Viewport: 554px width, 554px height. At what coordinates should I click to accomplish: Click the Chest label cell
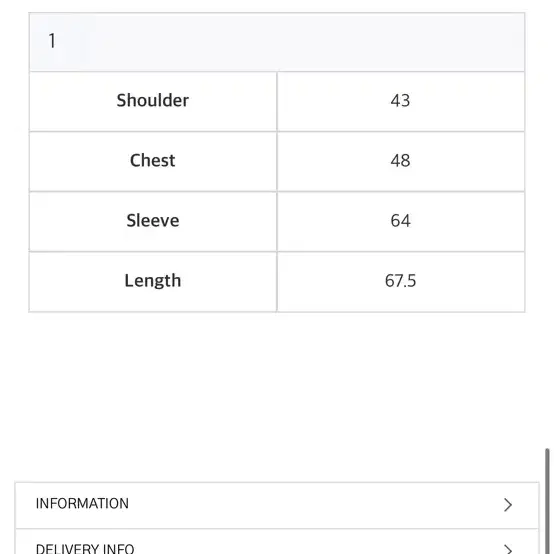(x=153, y=160)
